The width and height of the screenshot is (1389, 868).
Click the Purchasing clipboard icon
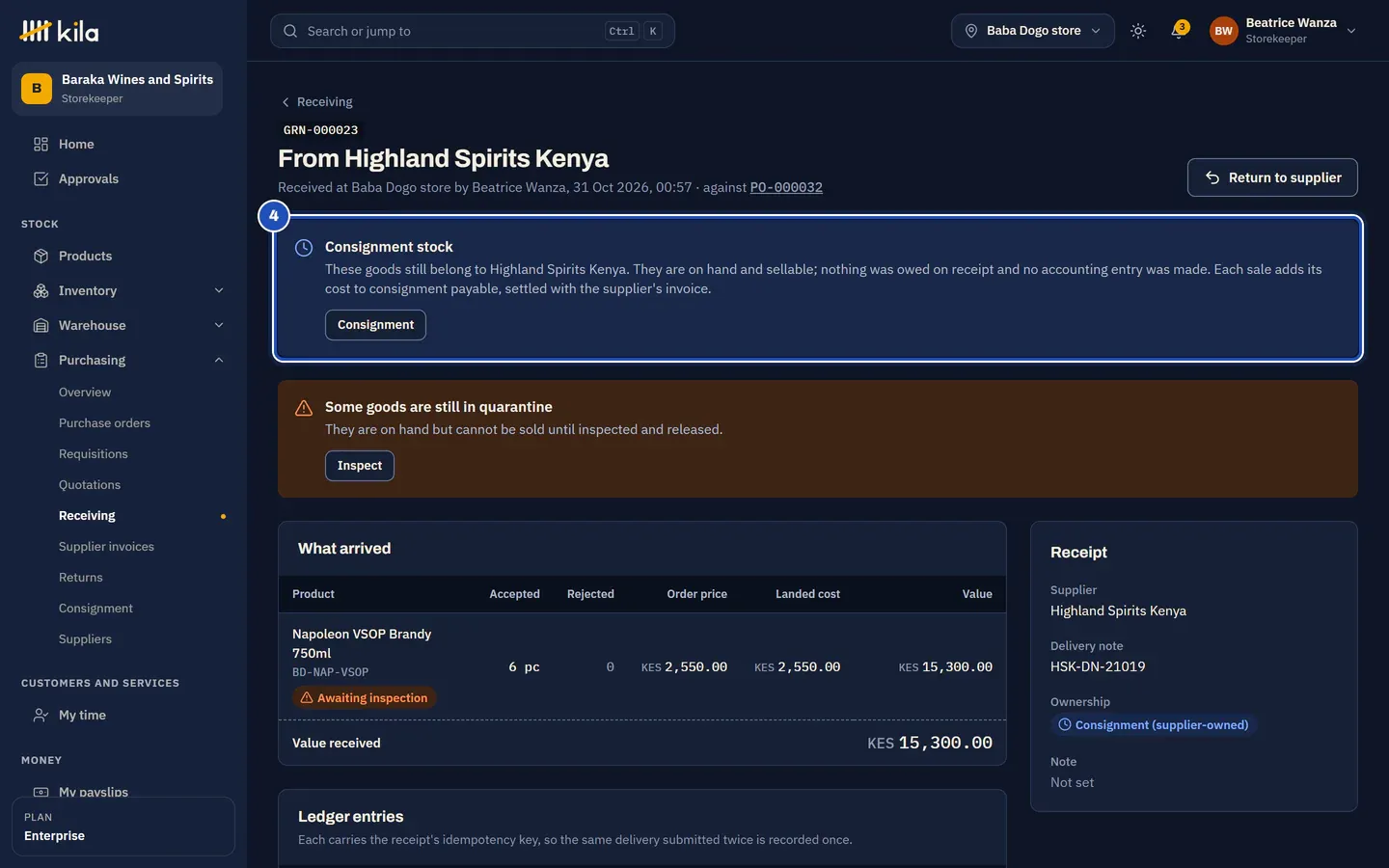point(41,360)
